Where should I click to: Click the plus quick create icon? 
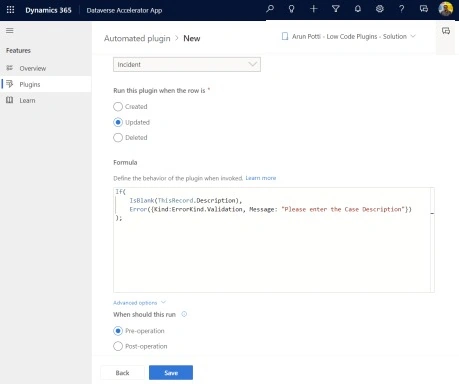[x=313, y=9]
